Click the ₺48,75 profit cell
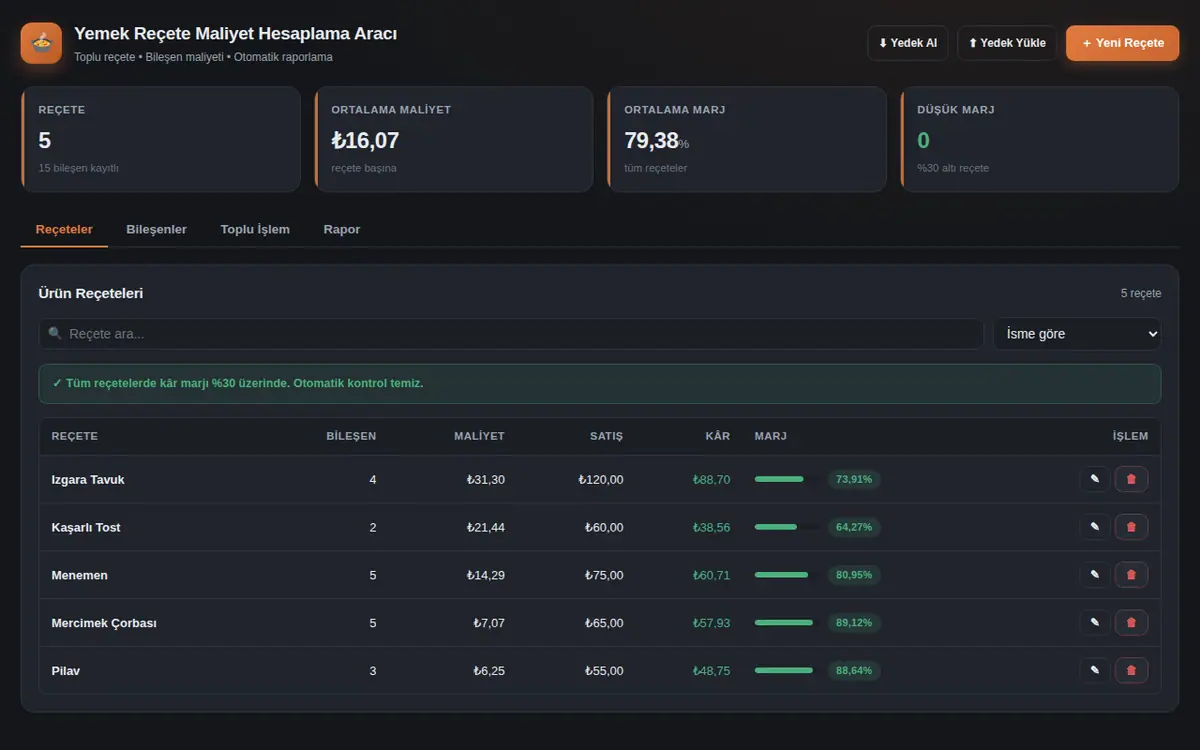 pos(711,671)
